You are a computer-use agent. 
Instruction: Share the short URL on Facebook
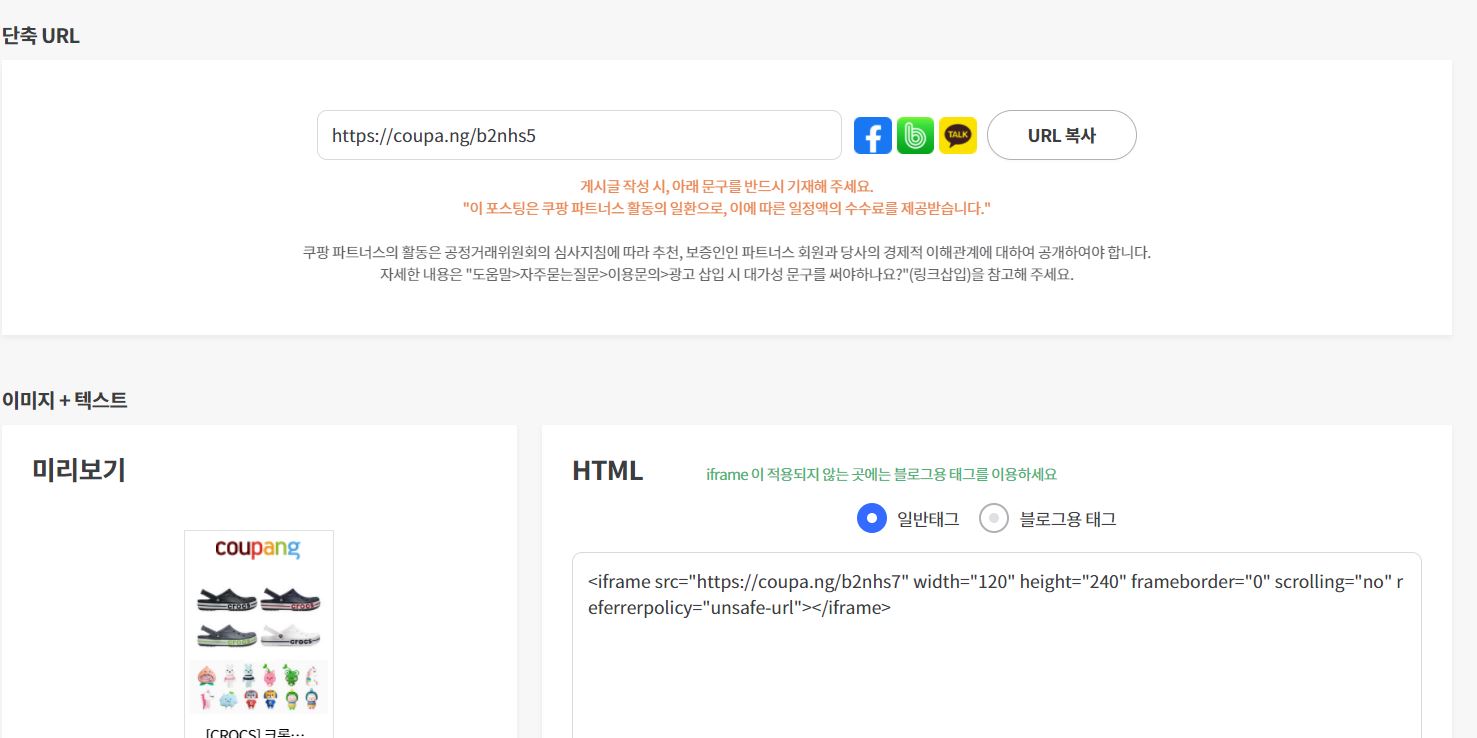(x=873, y=135)
